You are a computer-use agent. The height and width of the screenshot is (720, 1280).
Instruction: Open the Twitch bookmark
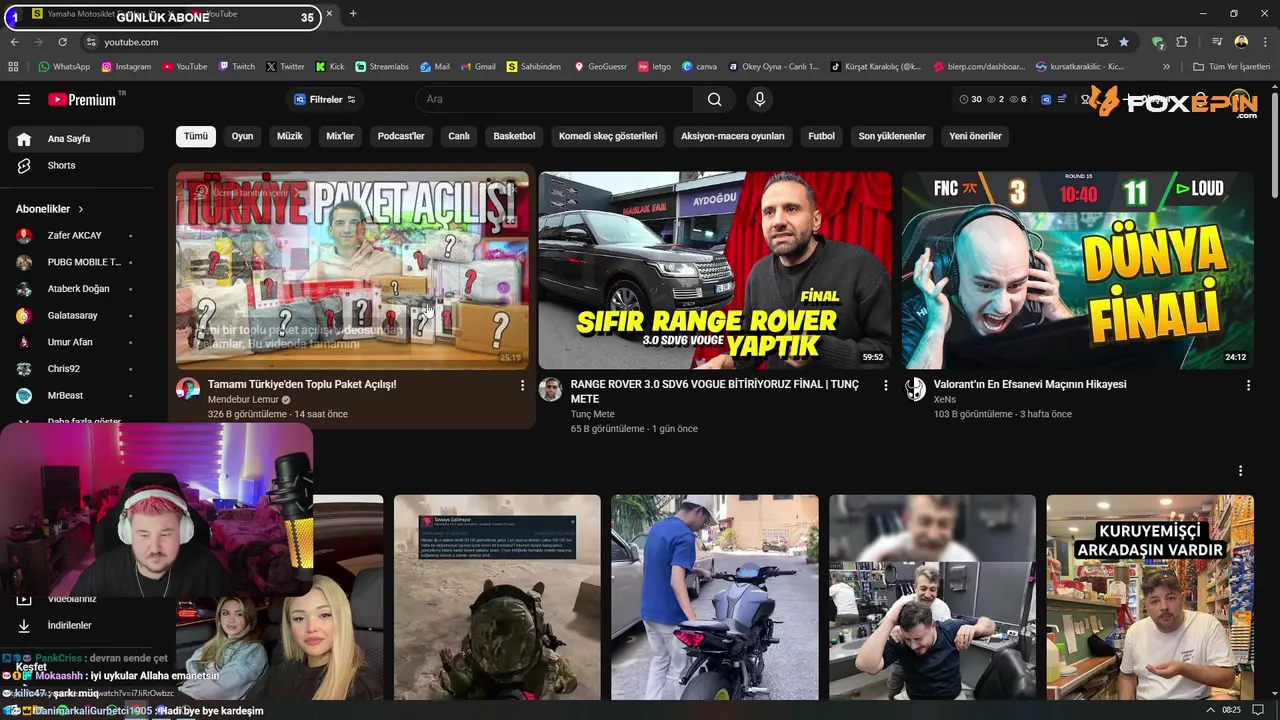(x=236, y=67)
